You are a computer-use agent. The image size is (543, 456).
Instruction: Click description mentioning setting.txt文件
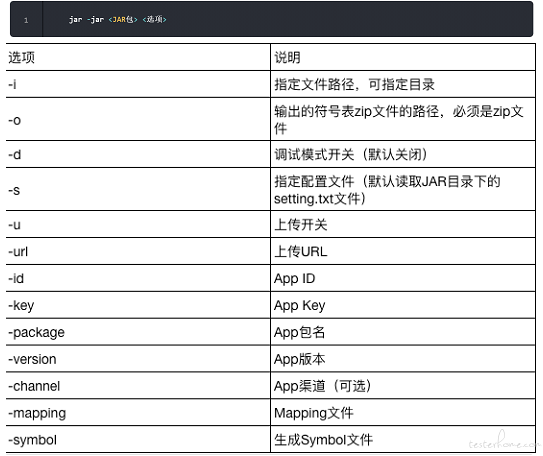(x=403, y=189)
